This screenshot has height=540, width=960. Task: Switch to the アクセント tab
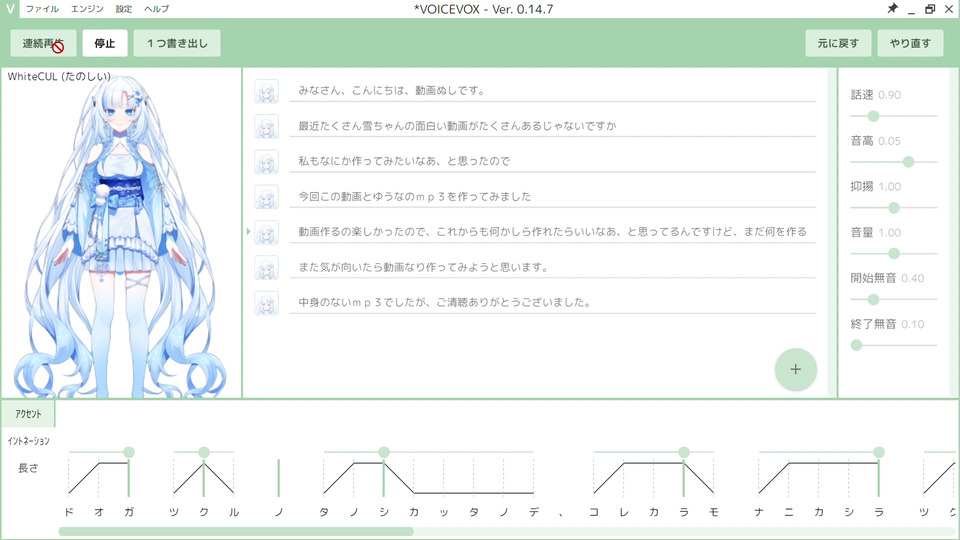28,414
